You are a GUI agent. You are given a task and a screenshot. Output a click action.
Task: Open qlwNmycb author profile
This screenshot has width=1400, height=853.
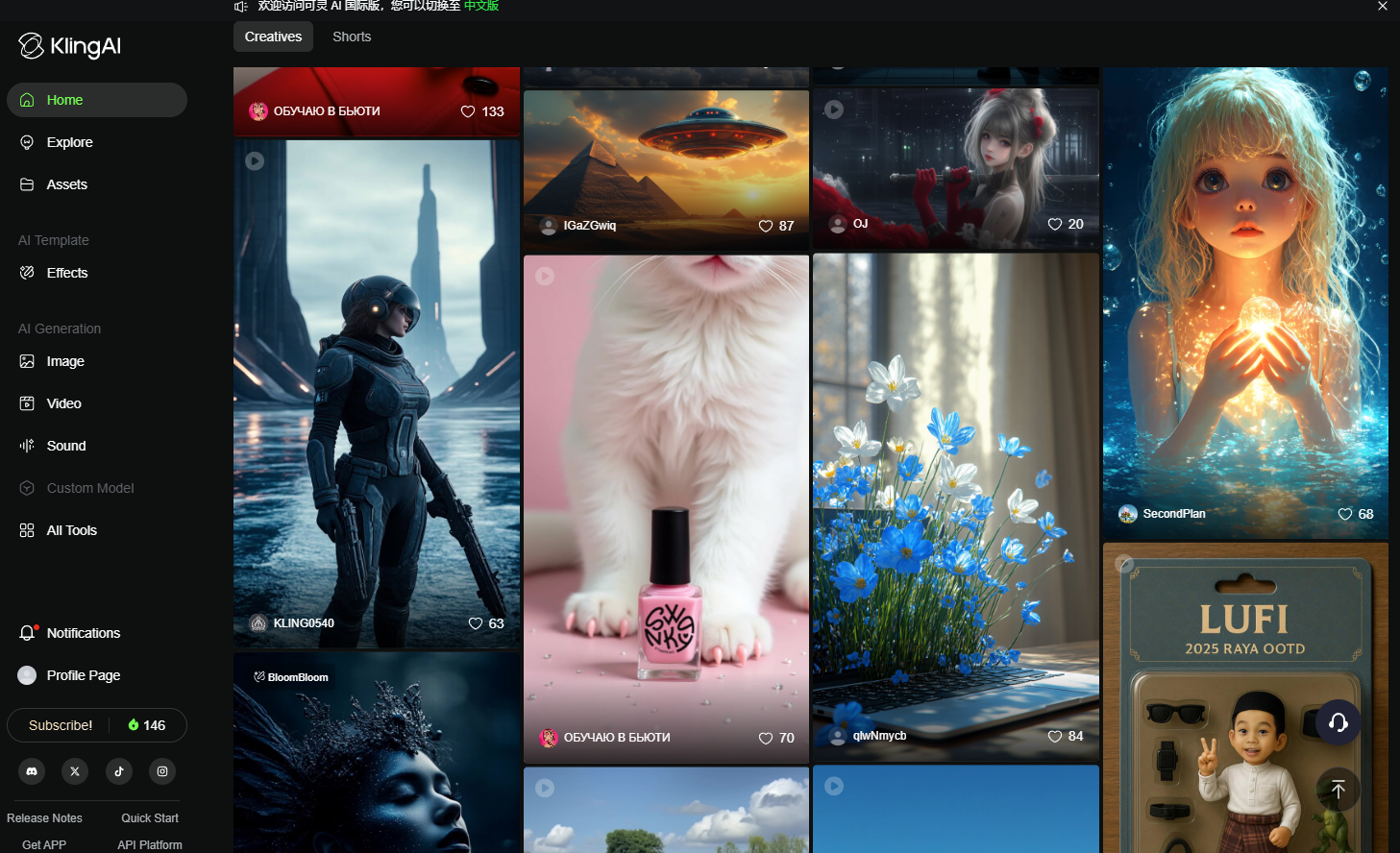coord(869,736)
